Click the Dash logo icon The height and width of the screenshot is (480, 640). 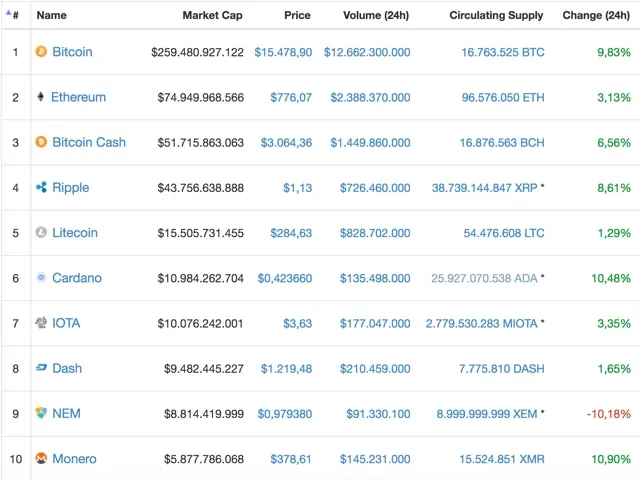(41, 368)
